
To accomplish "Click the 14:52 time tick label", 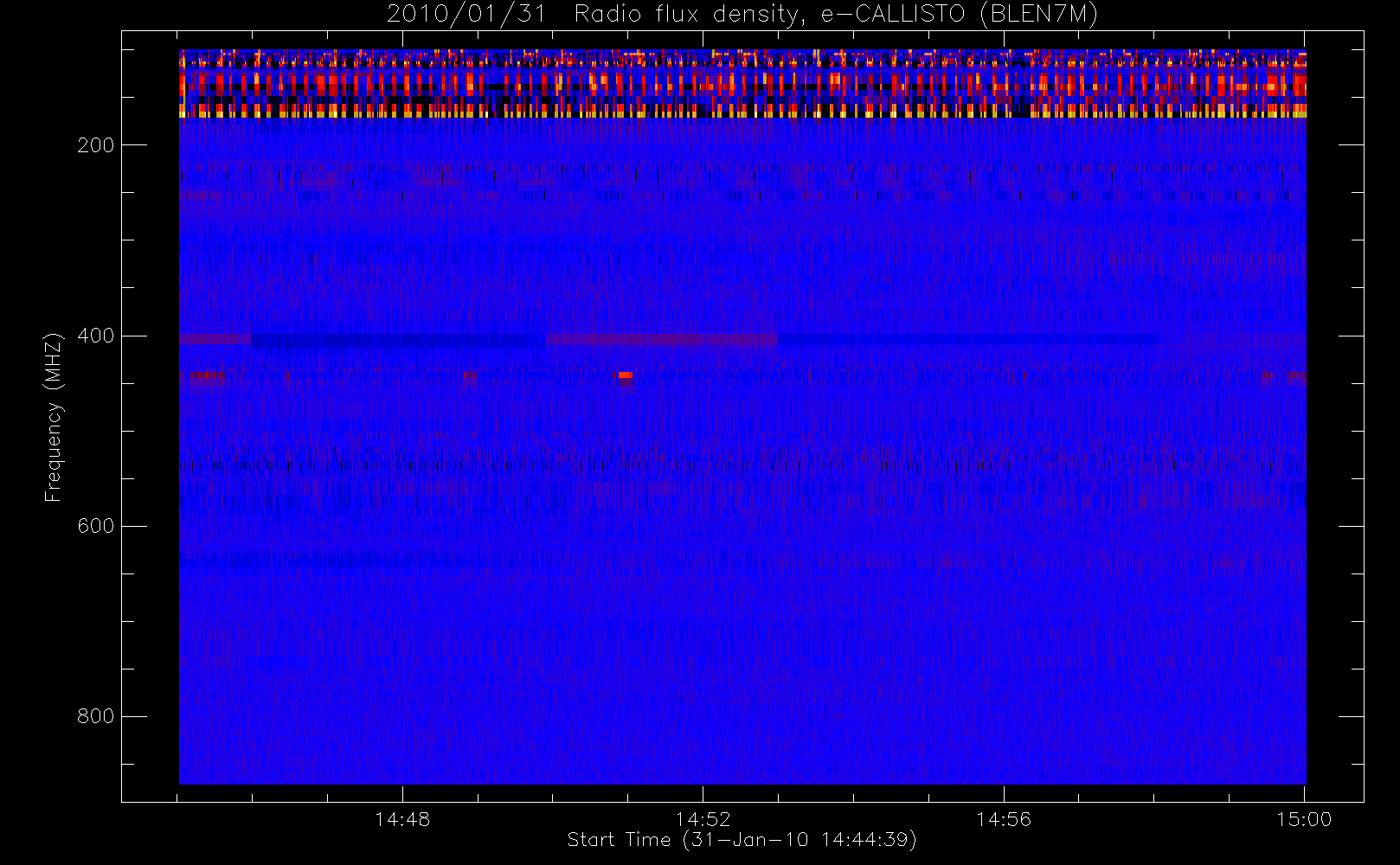I will tap(703, 819).
